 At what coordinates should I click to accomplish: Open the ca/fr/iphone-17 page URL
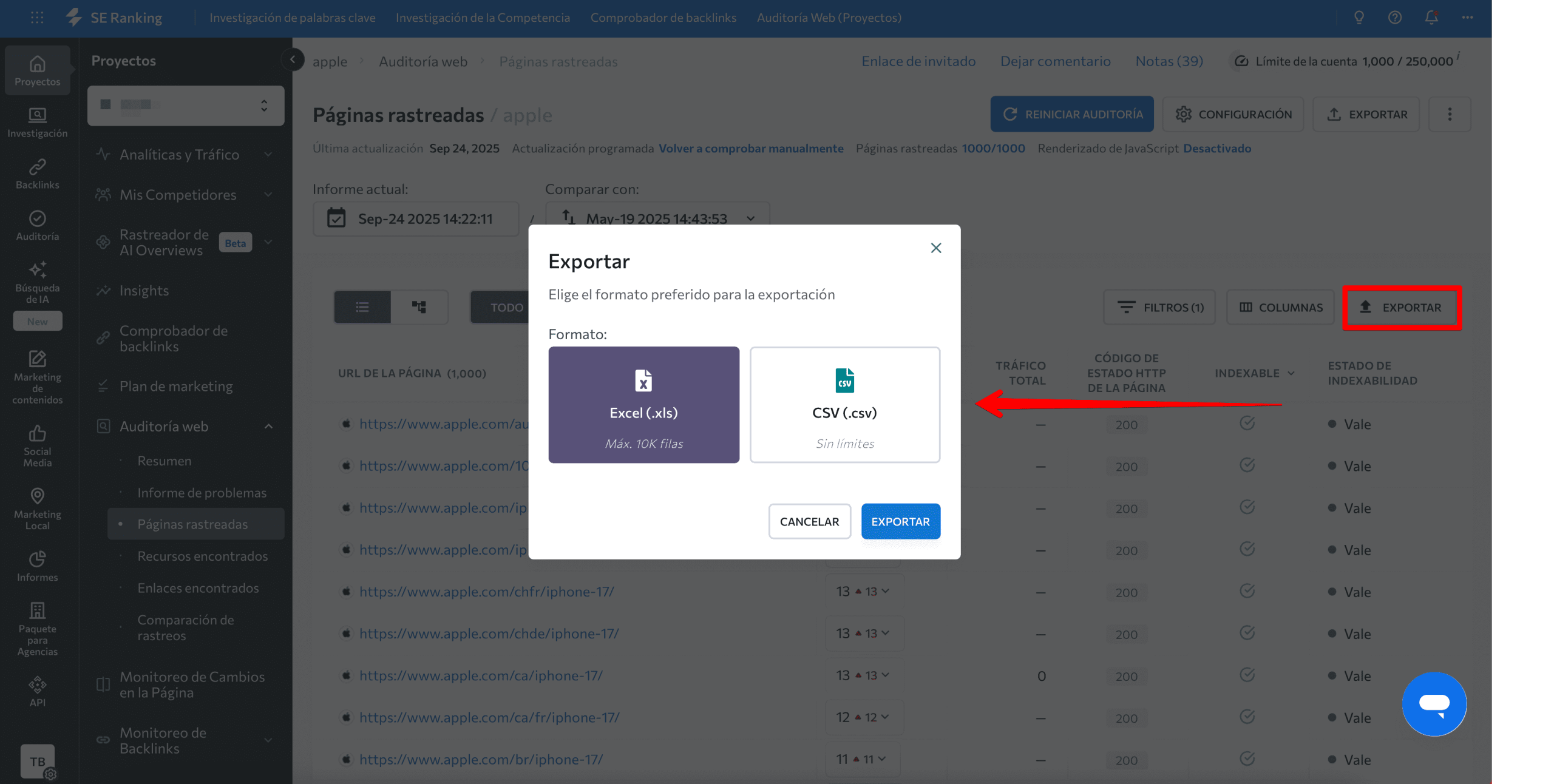(489, 717)
